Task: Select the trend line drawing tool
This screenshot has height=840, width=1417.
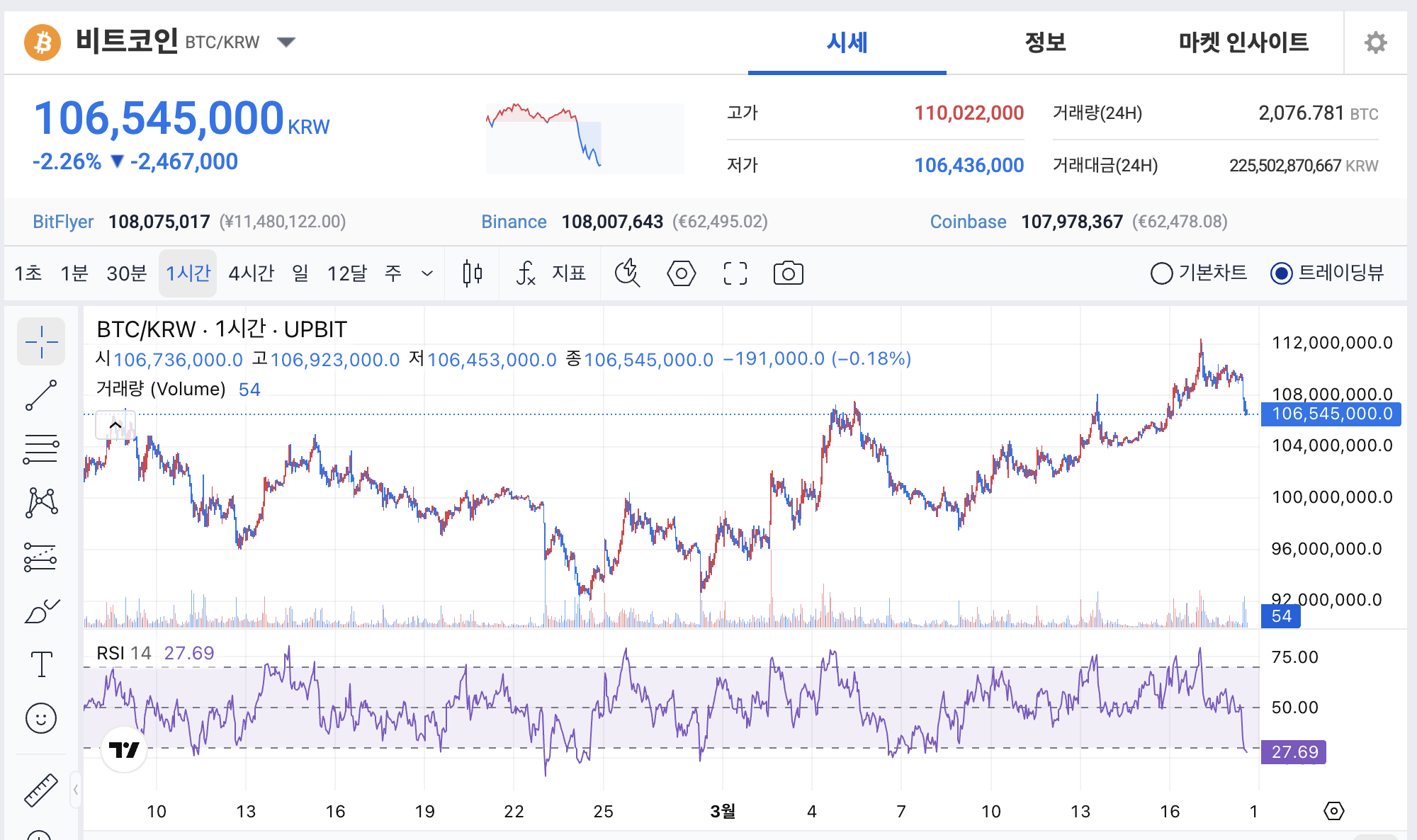Action: (x=41, y=395)
